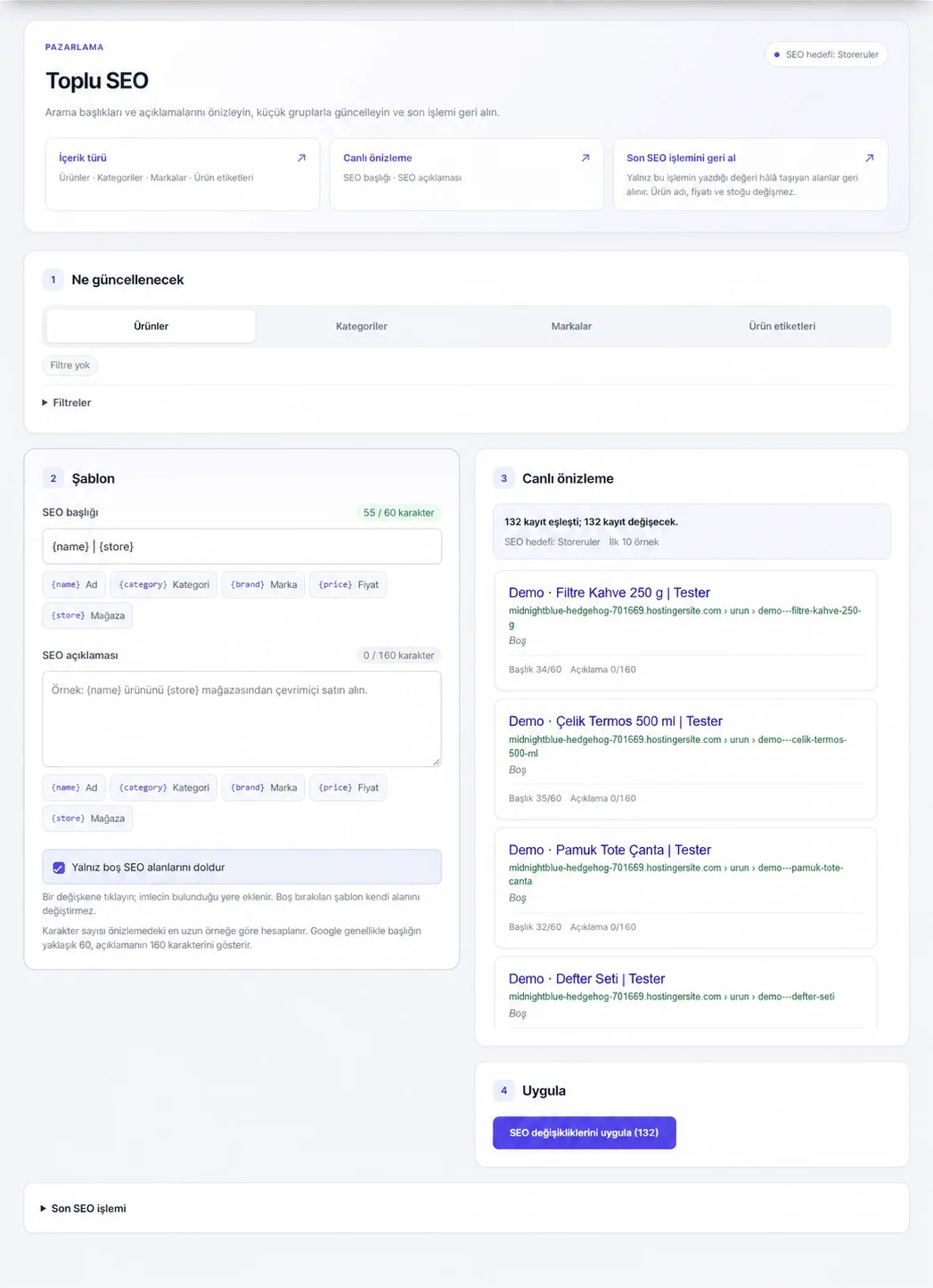Open the Ürün etiketleri tab
This screenshot has width=933, height=1288.
[782, 326]
